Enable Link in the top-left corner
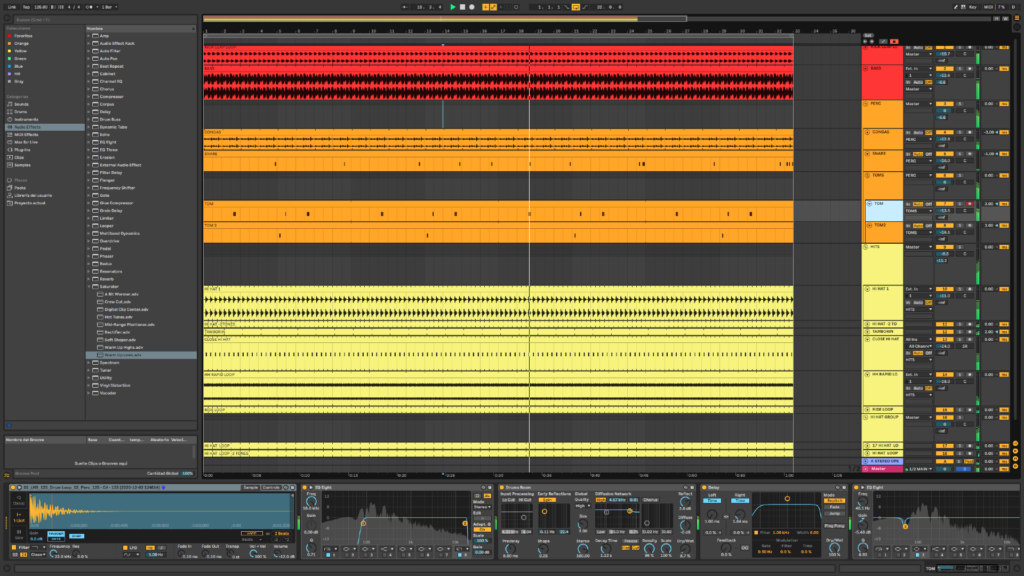The image size is (1024, 576). [x=12, y=7]
